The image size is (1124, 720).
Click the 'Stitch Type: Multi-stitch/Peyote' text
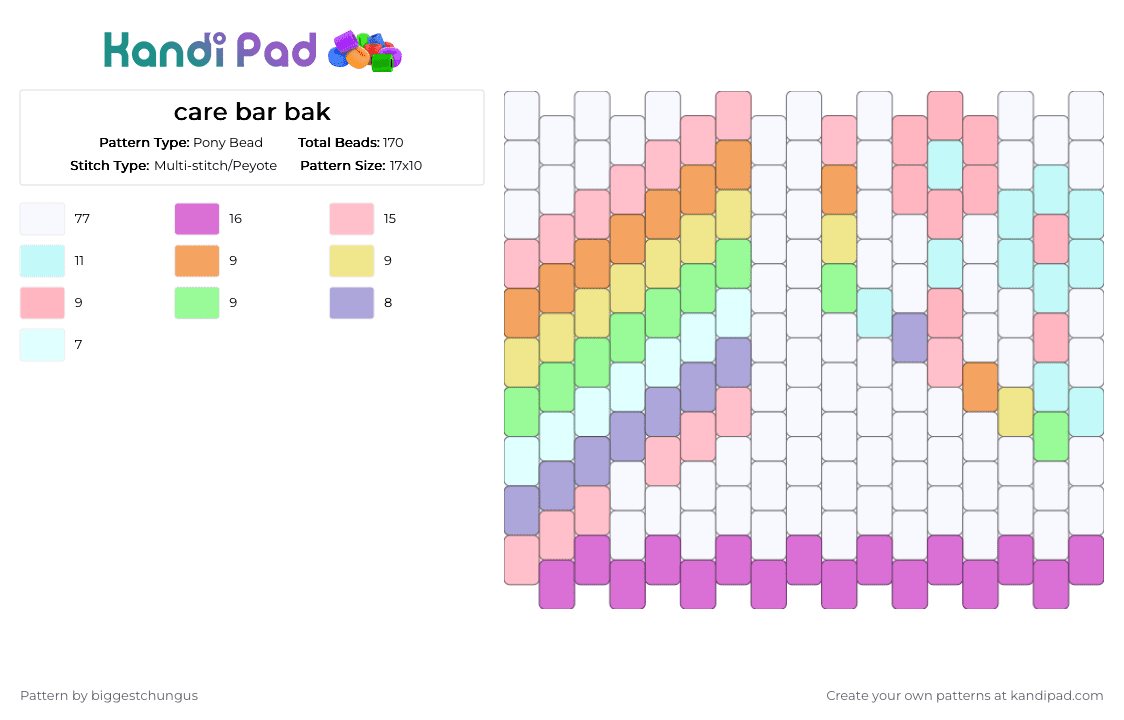tap(173, 166)
